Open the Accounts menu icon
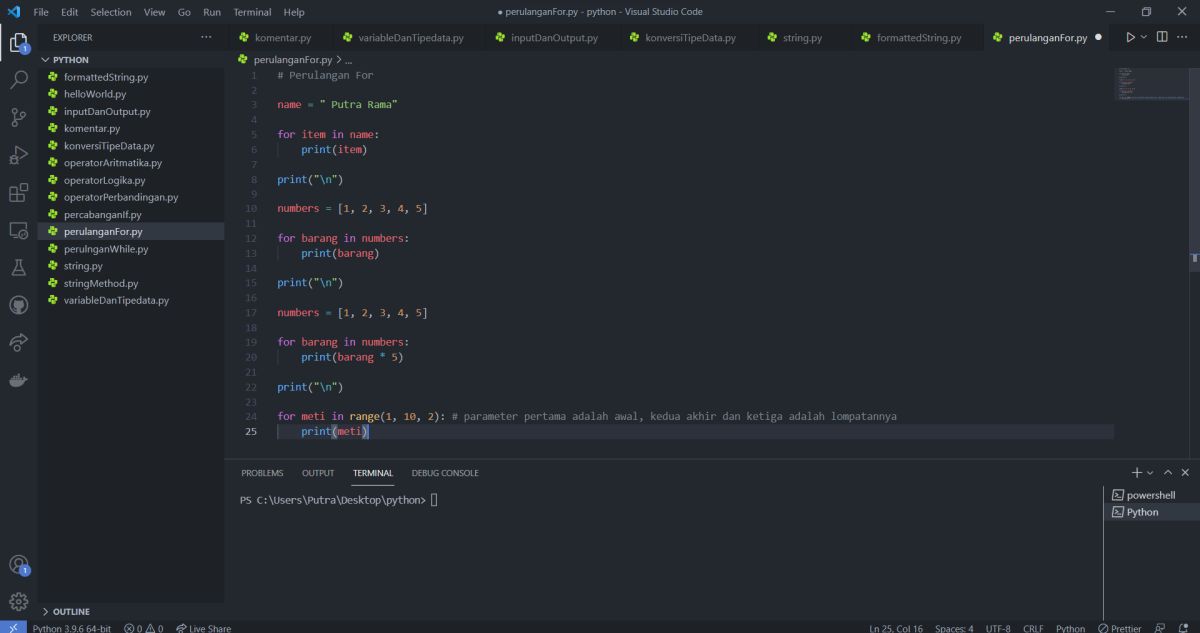This screenshot has width=1200, height=633. tap(18, 565)
